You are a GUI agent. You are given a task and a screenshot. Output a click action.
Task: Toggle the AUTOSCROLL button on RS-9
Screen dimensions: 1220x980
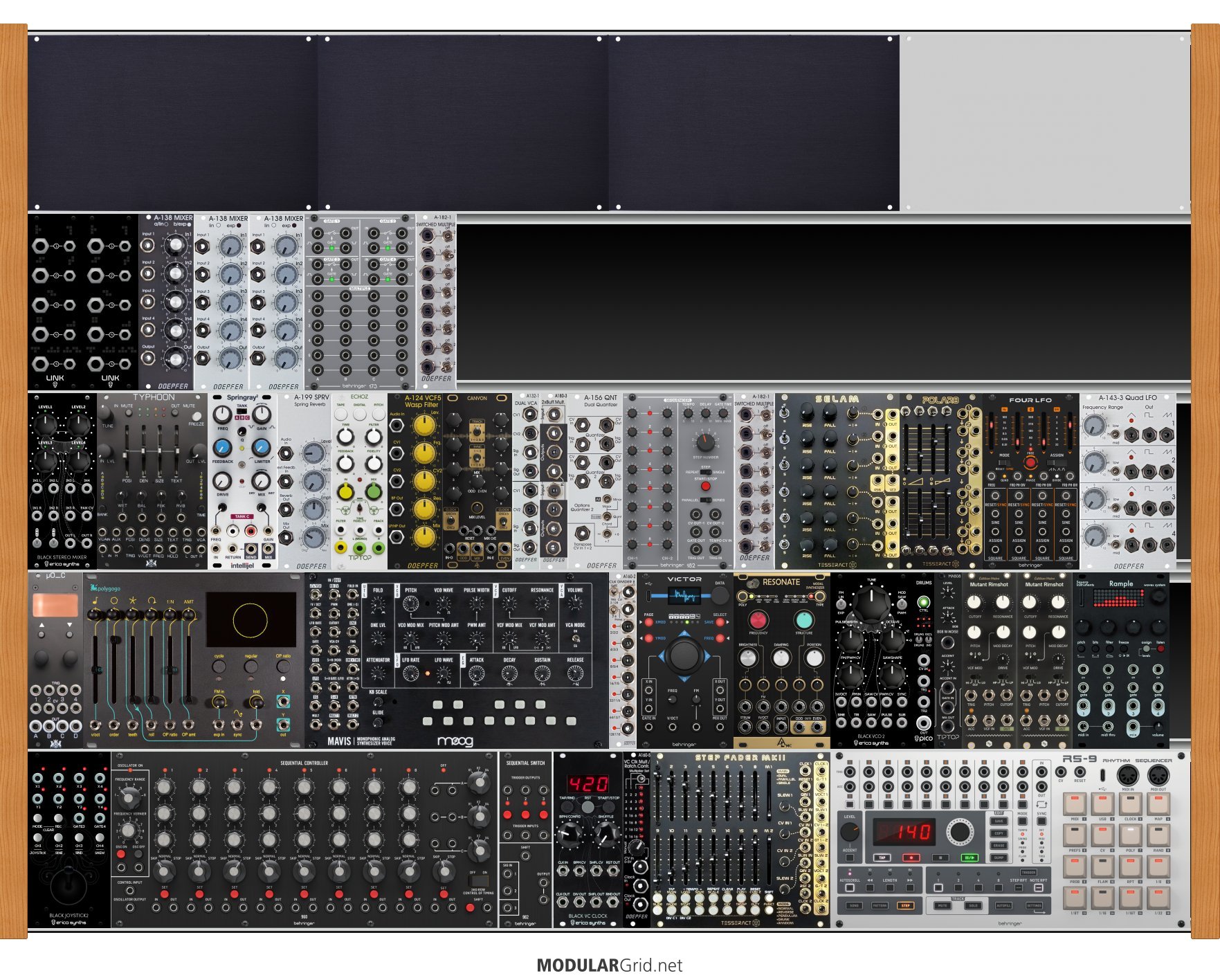pyautogui.click(x=850, y=888)
